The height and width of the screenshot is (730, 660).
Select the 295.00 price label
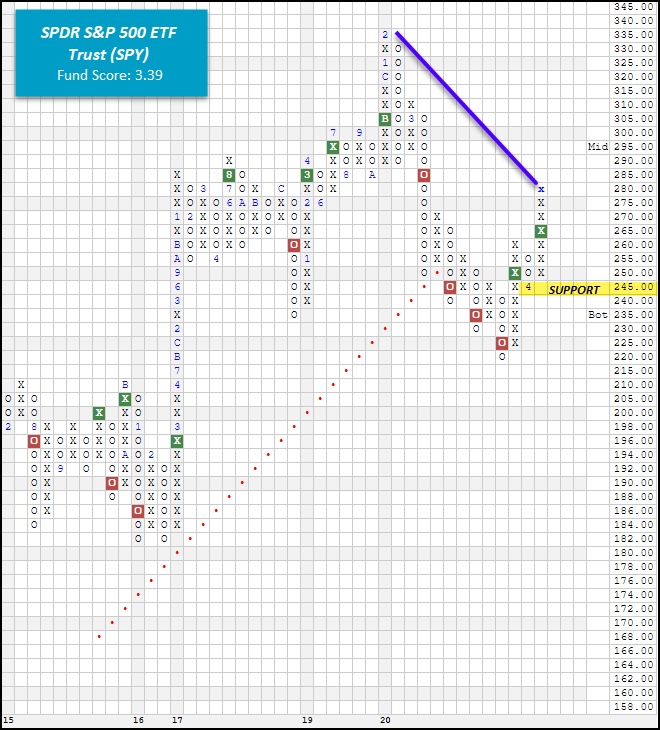coord(633,147)
